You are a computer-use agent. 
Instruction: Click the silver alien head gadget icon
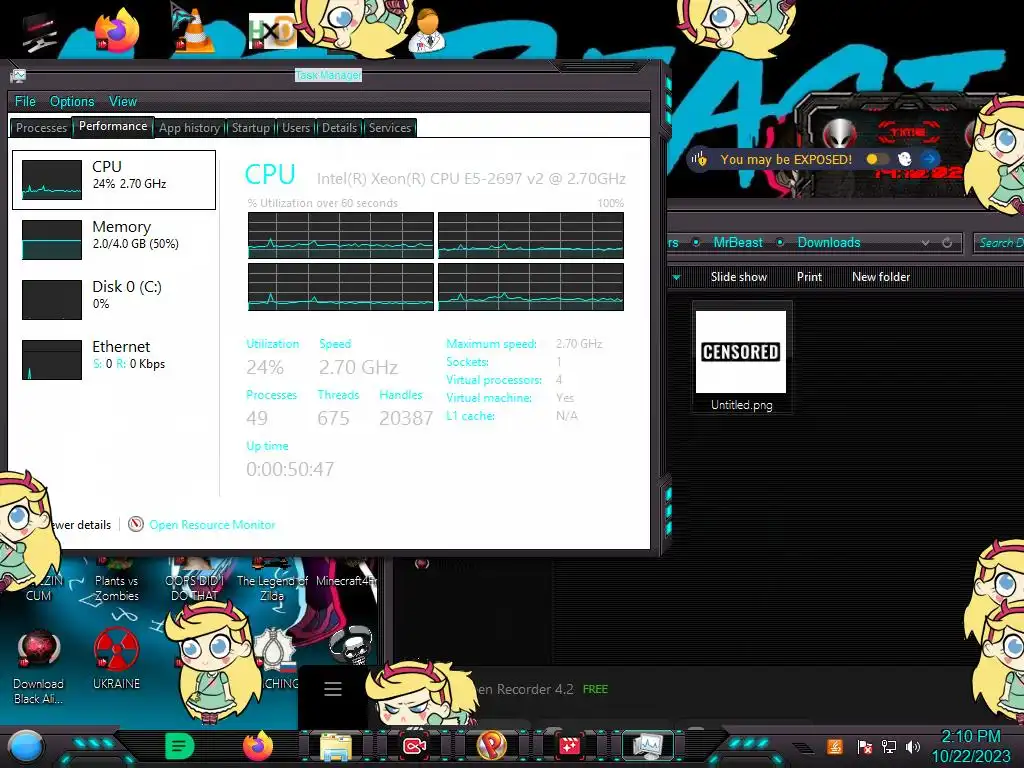(839, 134)
